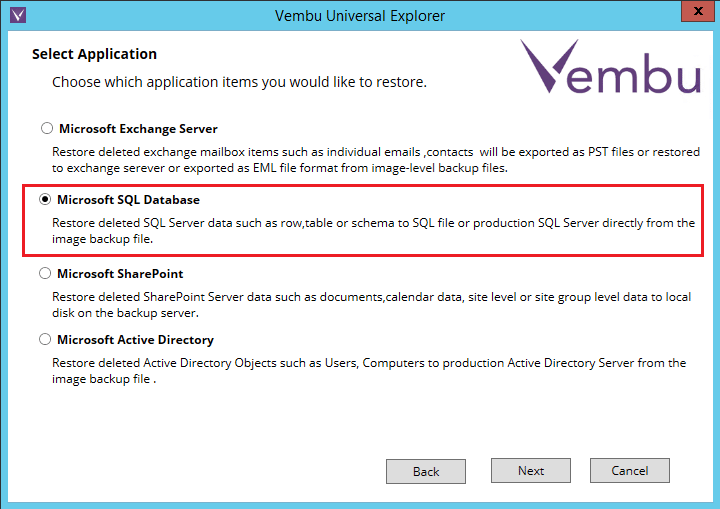Choose the Microsoft SharePoint radio button
The width and height of the screenshot is (720, 509).
(x=46, y=273)
